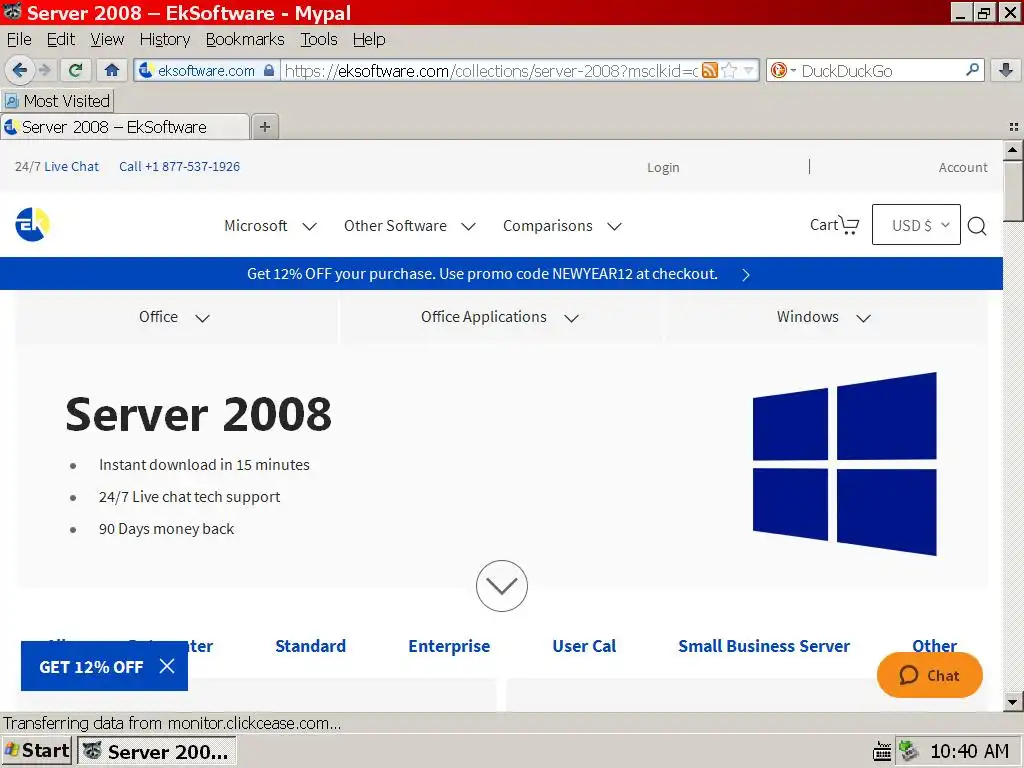Expand the Comparisons menu
1024x768 pixels.
click(x=562, y=226)
